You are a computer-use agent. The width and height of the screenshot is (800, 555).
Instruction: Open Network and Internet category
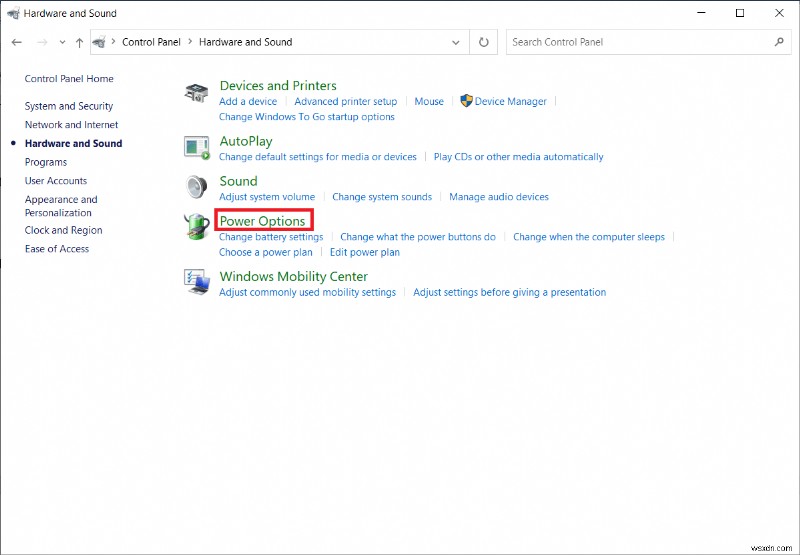click(x=71, y=124)
